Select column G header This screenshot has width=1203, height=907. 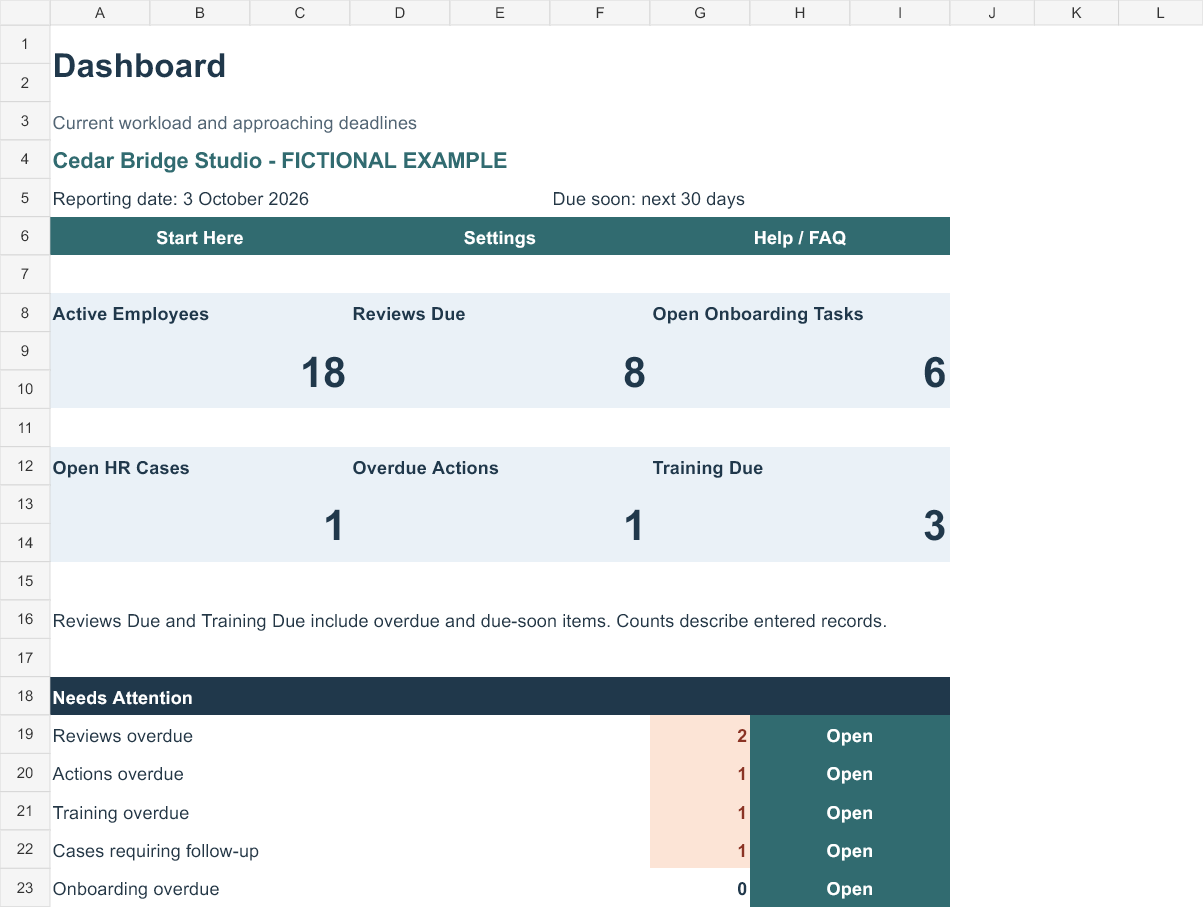pyautogui.click(x=700, y=13)
